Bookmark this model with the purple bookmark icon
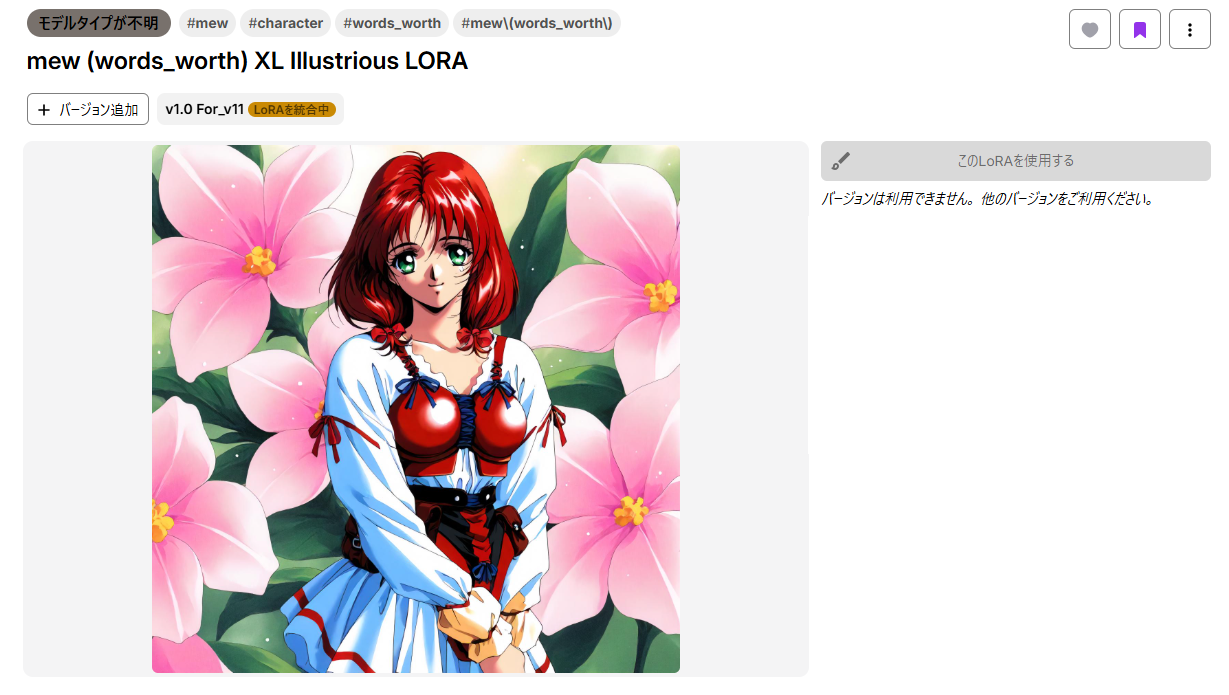The height and width of the screenshot is (695, 1229). [x=1140, y=30]
